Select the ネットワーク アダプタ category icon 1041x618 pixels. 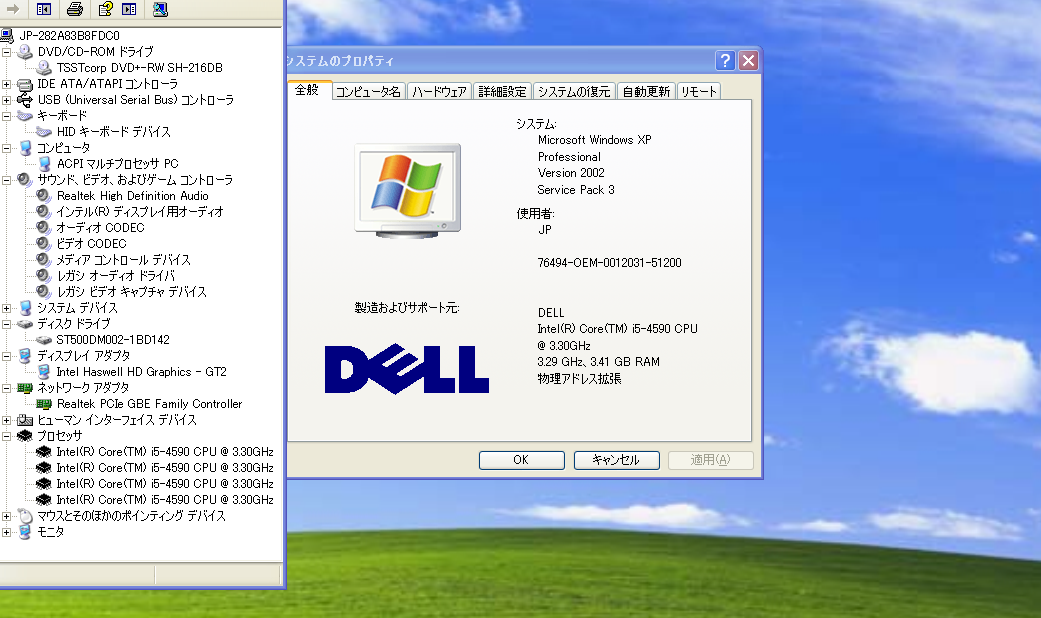point(25,388)
